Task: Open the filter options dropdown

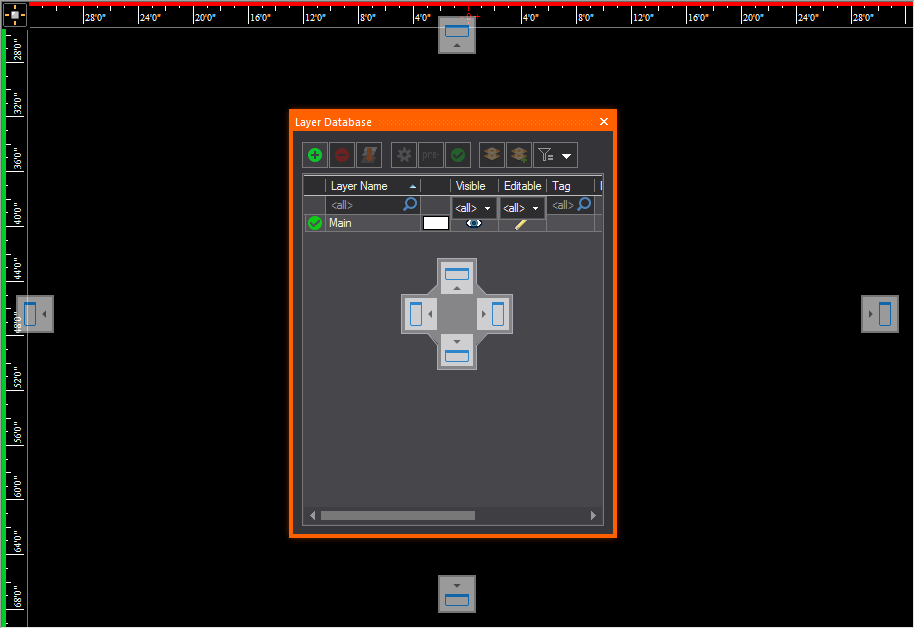Action: point(556,155)
